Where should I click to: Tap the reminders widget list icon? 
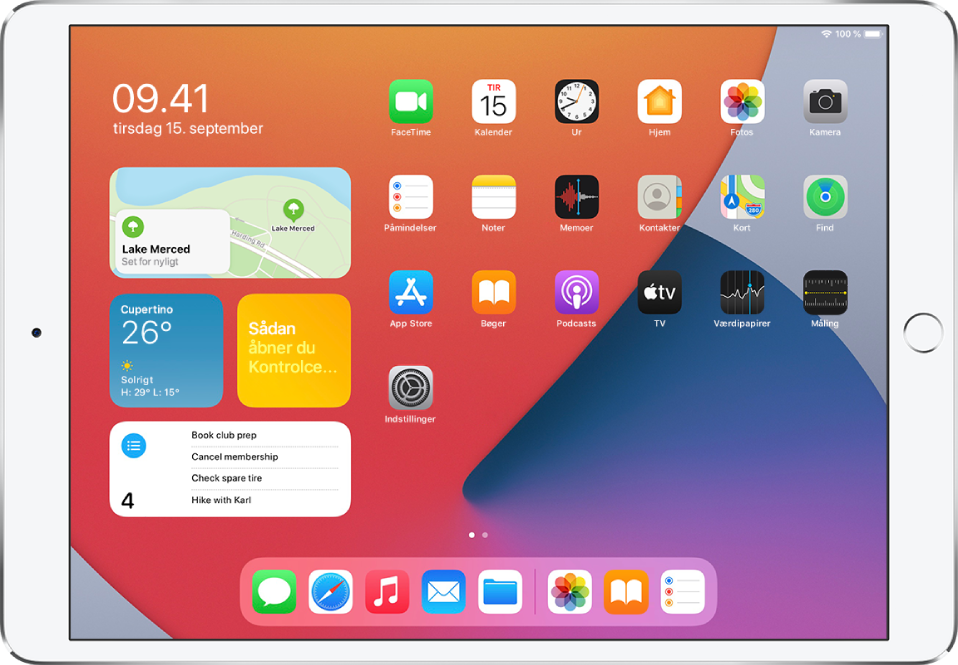tap(133, 446)
